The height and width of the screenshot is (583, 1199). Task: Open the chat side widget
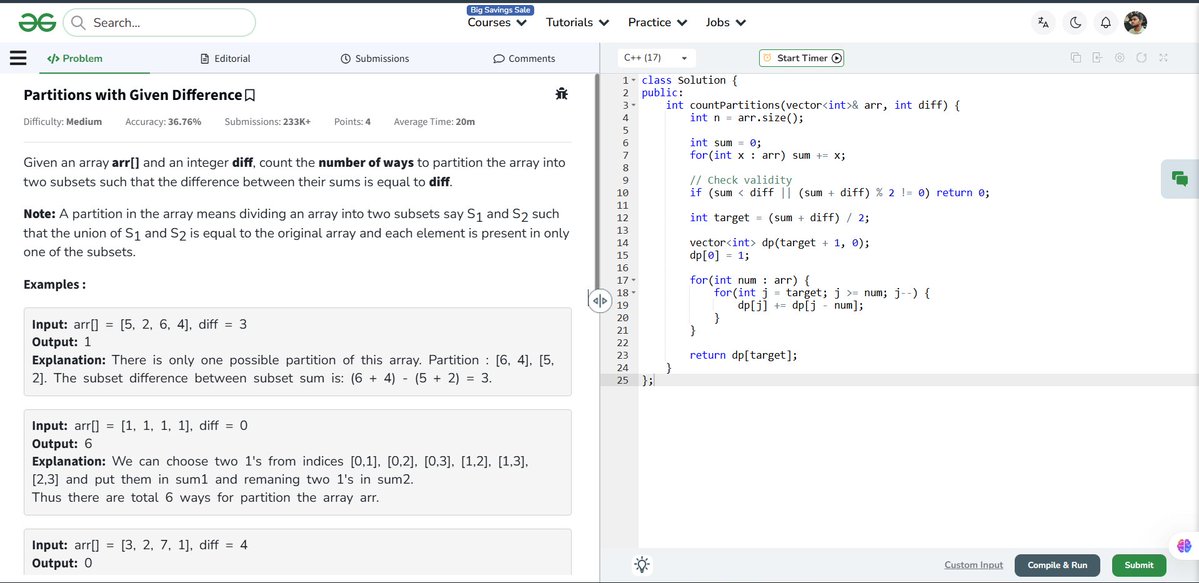pos(1180,179)
